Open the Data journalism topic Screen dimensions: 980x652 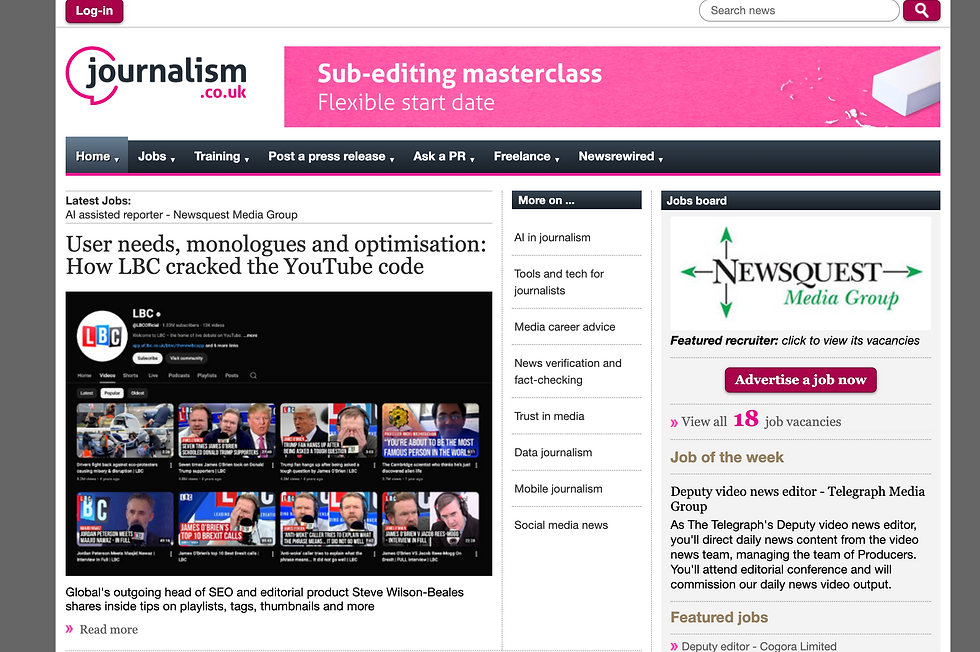552,453
